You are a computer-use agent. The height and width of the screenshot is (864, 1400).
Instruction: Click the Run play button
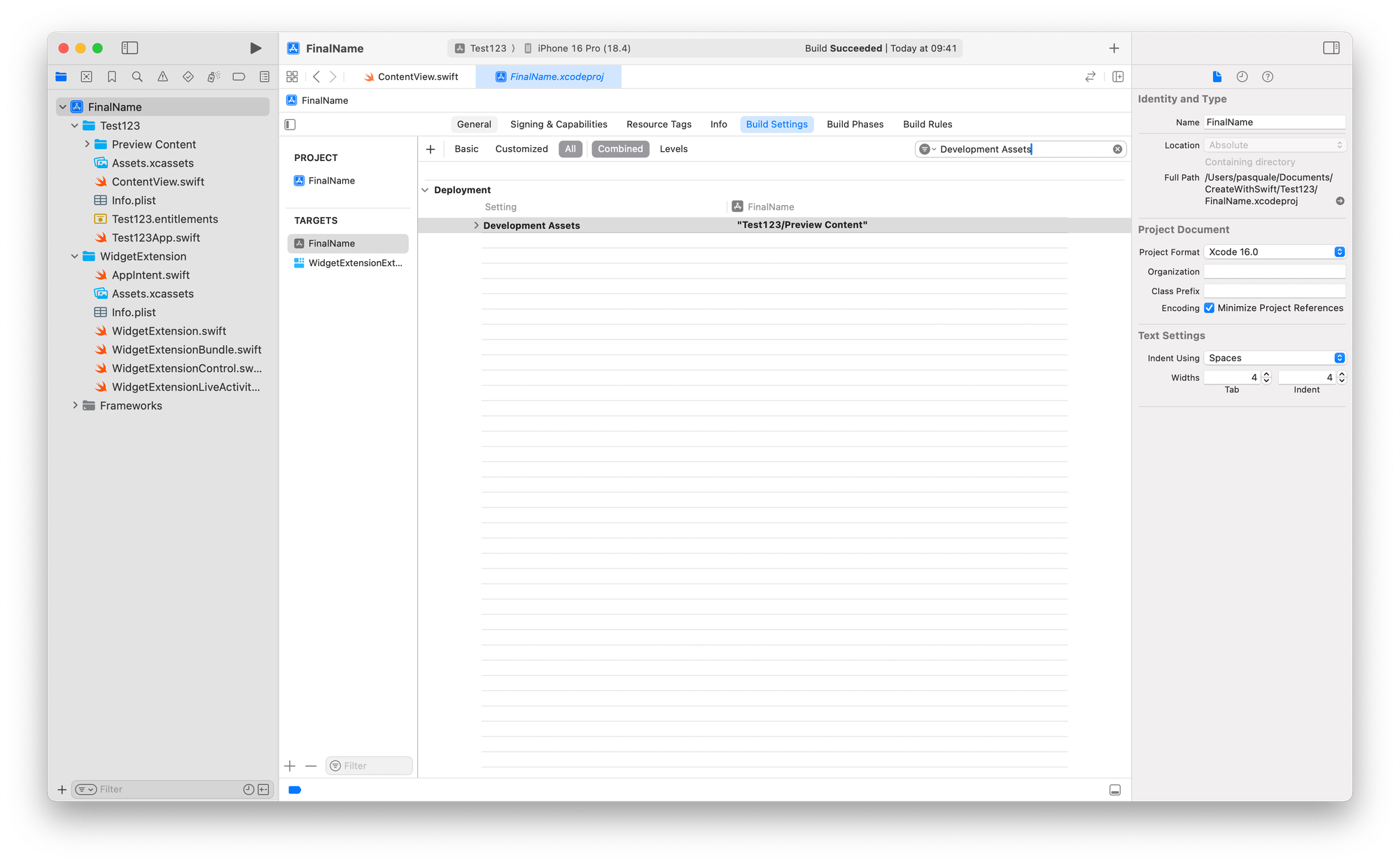(x=255, y=48)
